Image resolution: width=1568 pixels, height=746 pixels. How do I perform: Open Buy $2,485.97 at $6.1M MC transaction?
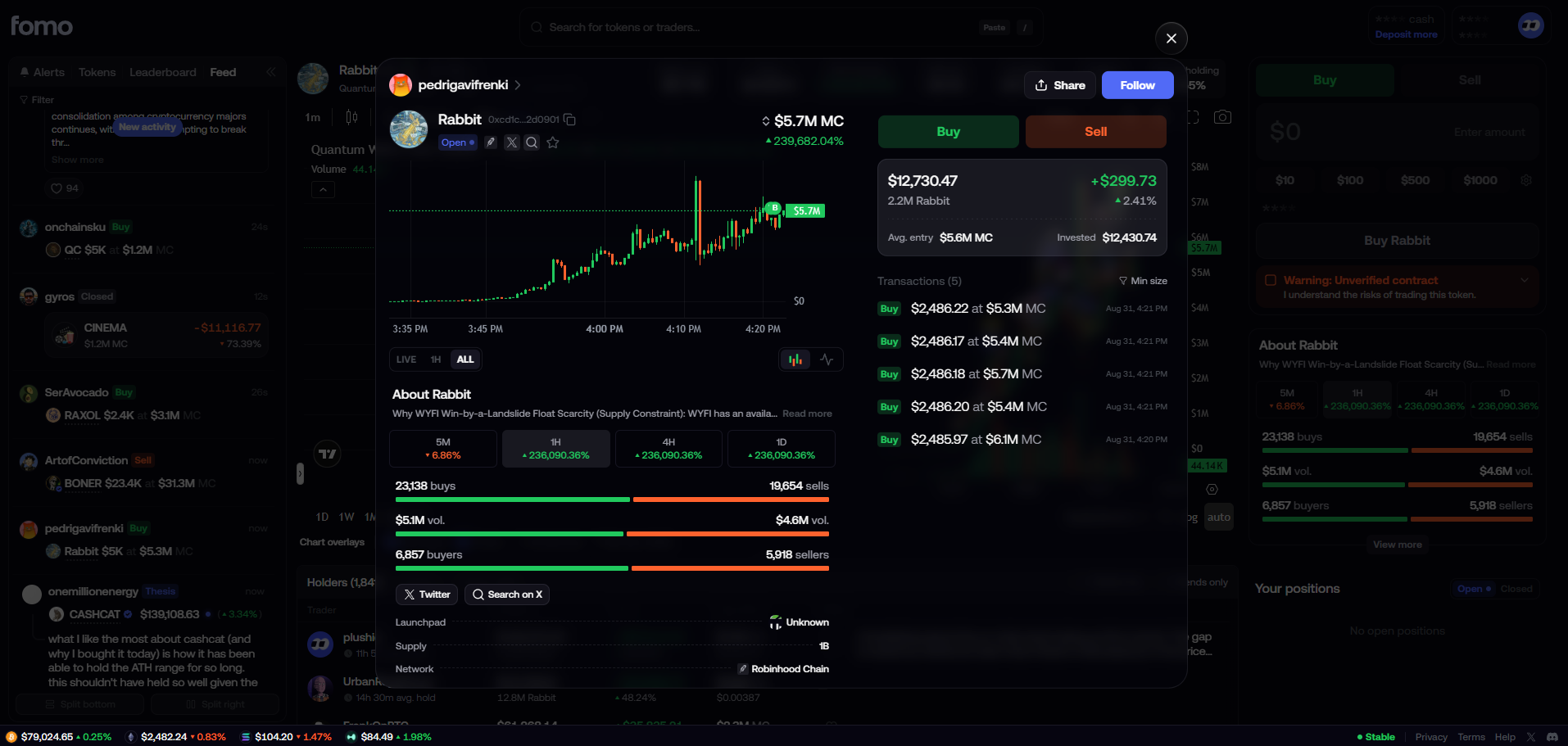[x=1022, y=440]
